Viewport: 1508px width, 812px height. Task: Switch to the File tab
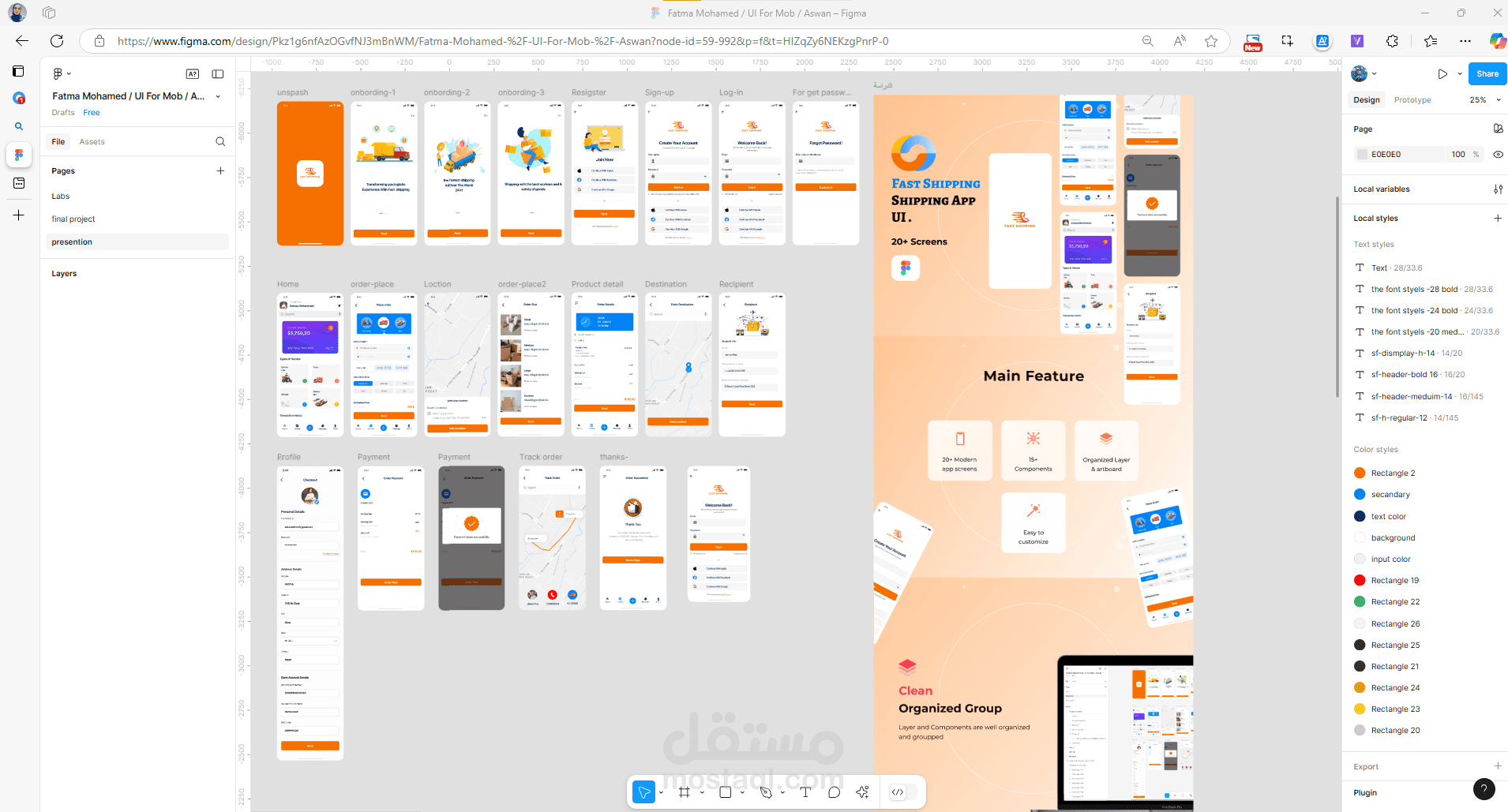click(58, 142)
